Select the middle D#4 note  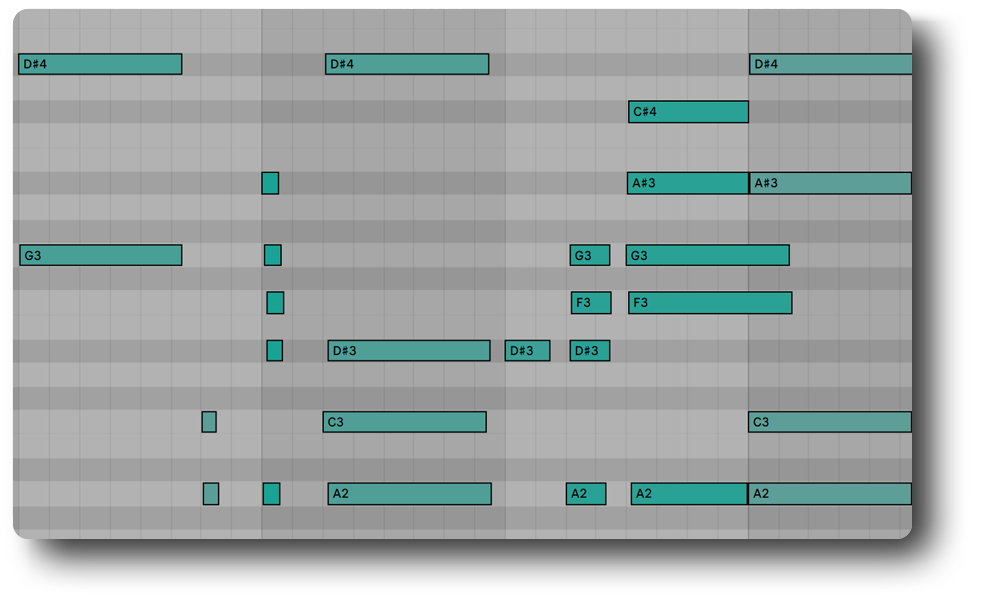coord(407,64)
